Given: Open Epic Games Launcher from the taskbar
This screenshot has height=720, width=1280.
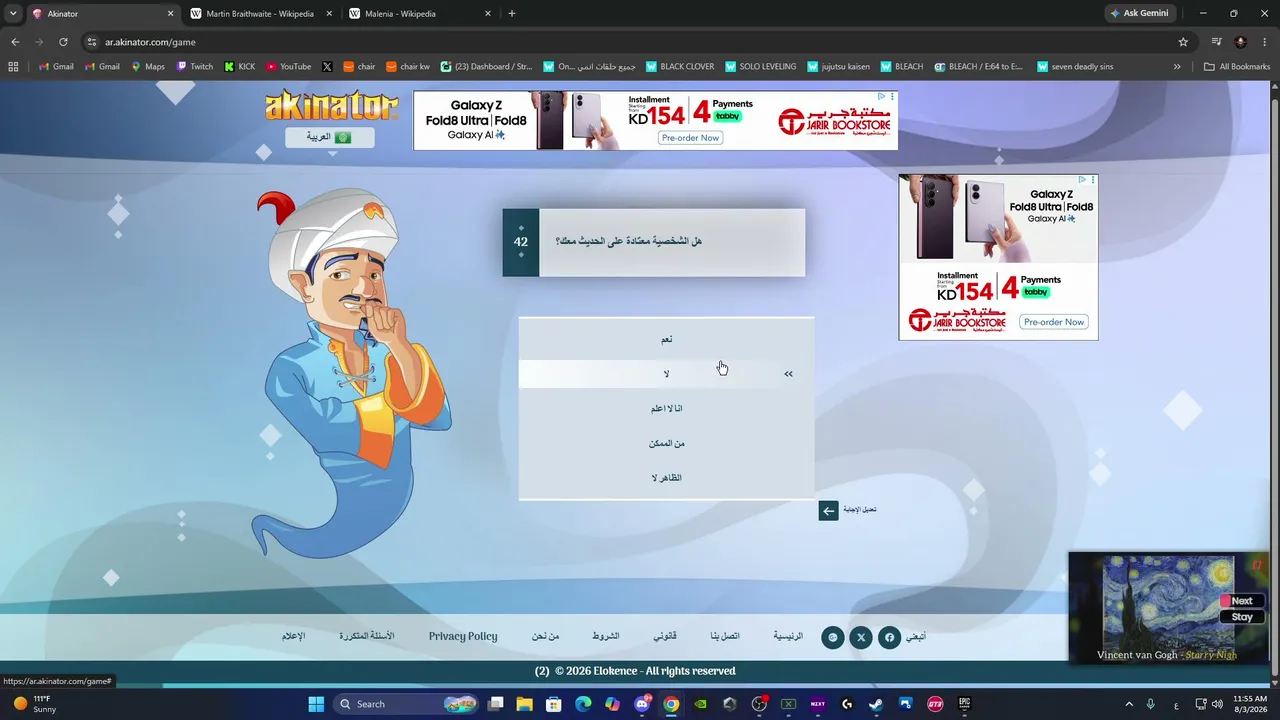Looking at the screenshot, I should (x=964, y=704).
